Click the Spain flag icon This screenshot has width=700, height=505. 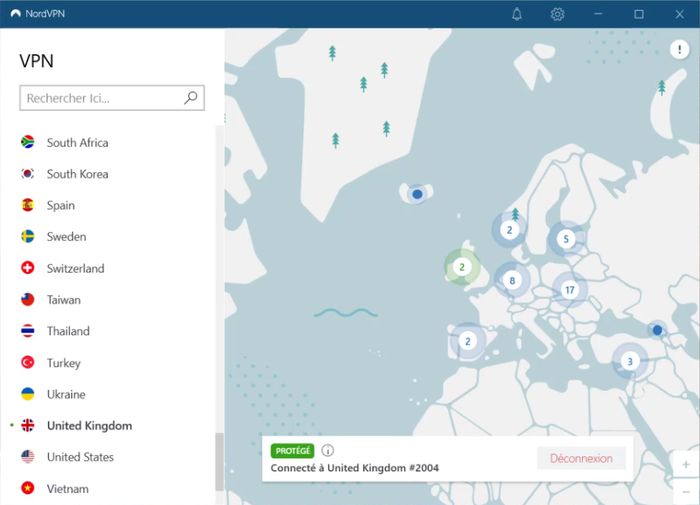tap(28, 205)
